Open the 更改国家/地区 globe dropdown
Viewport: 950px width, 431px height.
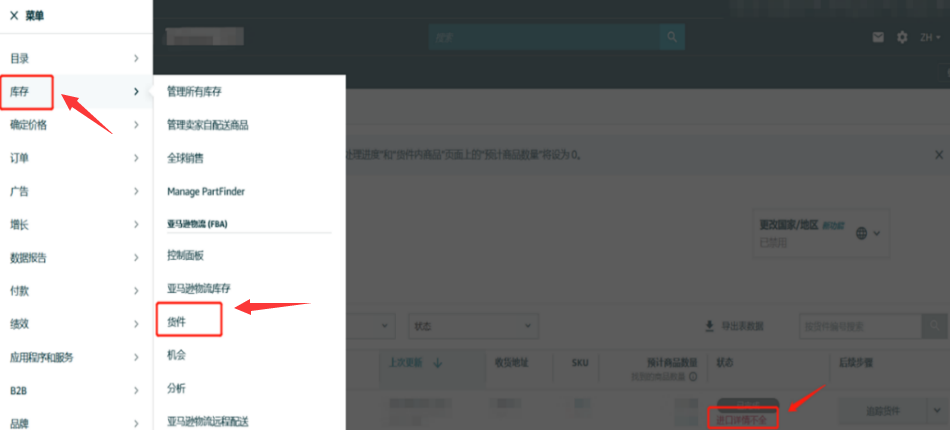click(868, 233)
